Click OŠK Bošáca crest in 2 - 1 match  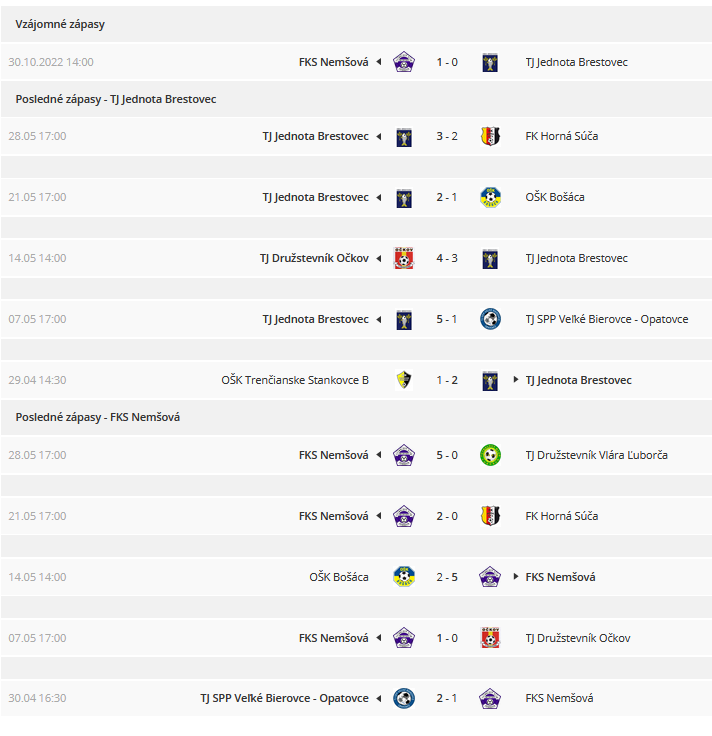coord(490,197)
